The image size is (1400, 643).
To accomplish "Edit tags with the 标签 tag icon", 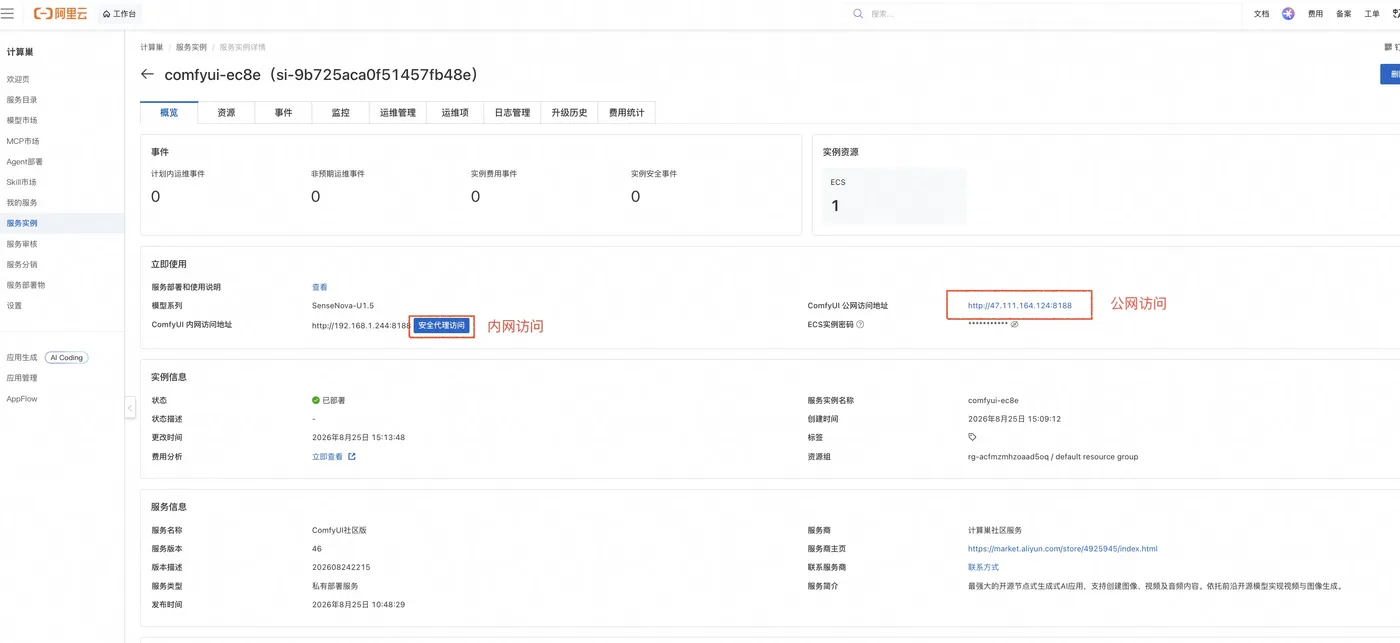I will [972, 437].
